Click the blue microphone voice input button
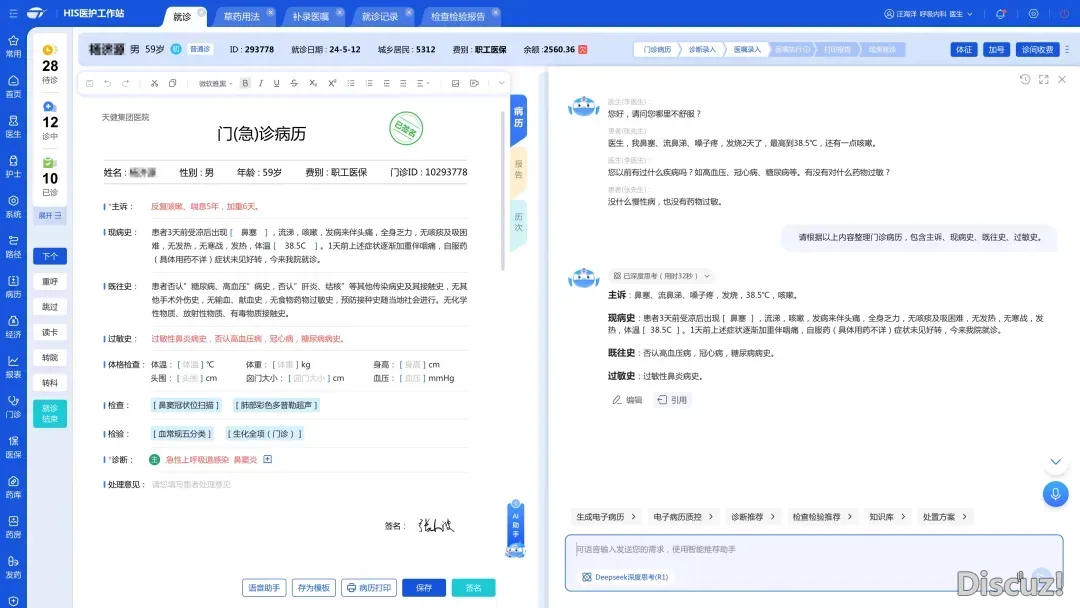Screen dimensions: 1080x608 (1055, 494)
